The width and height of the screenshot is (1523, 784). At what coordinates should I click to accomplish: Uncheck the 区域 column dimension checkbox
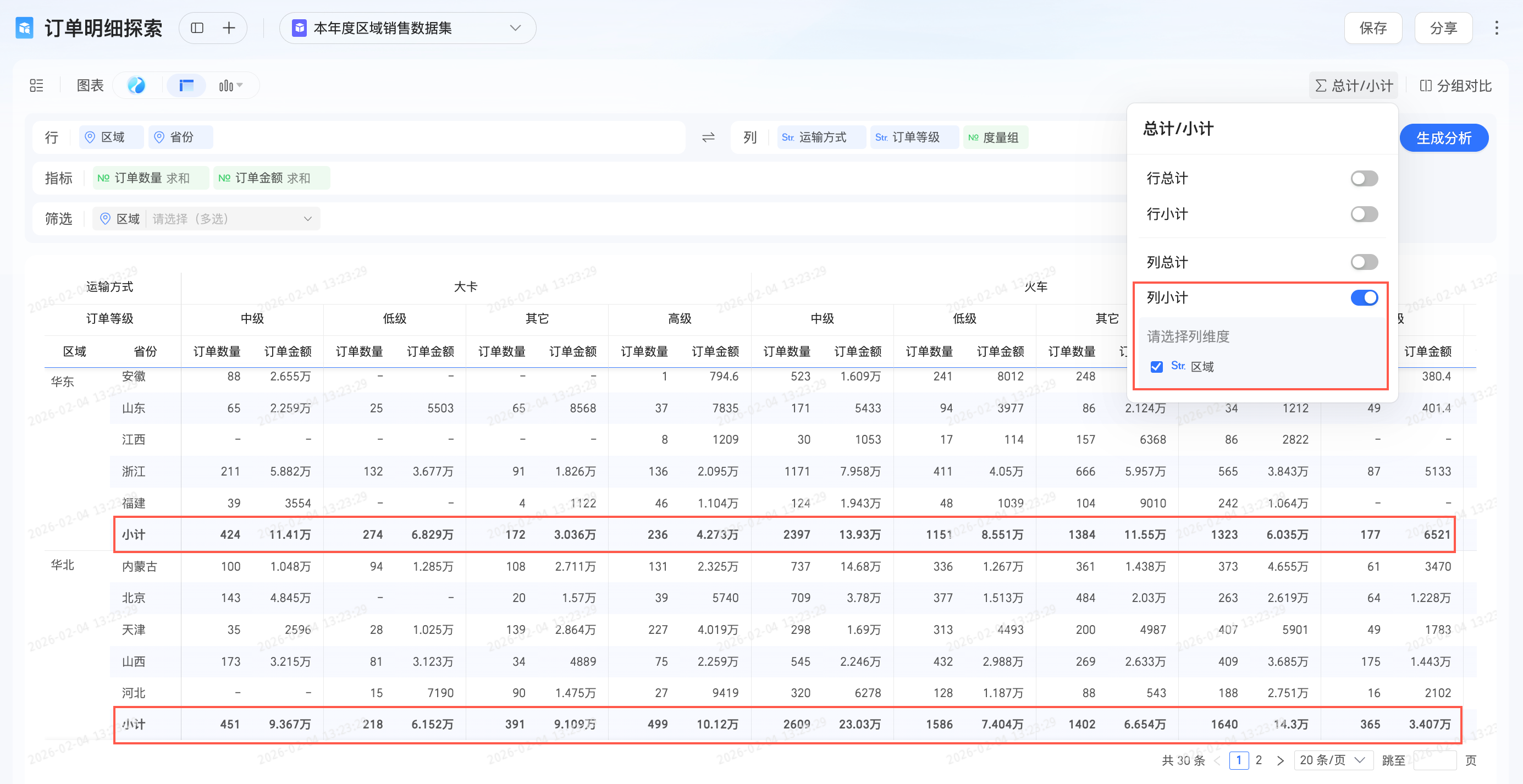(1156, 367)
